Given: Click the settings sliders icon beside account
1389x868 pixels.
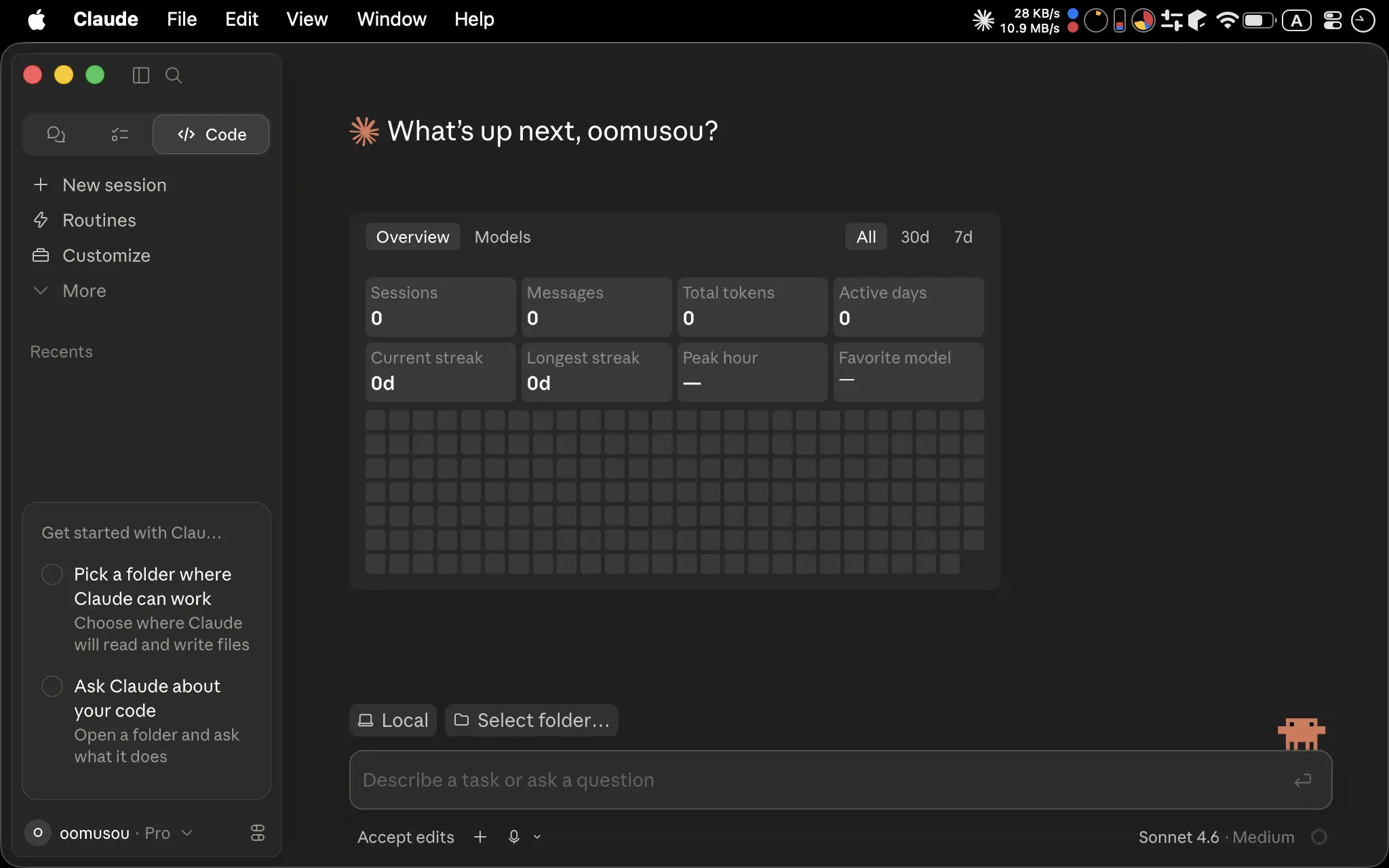Looking at the screenshot, I should (x=258, y=833).
